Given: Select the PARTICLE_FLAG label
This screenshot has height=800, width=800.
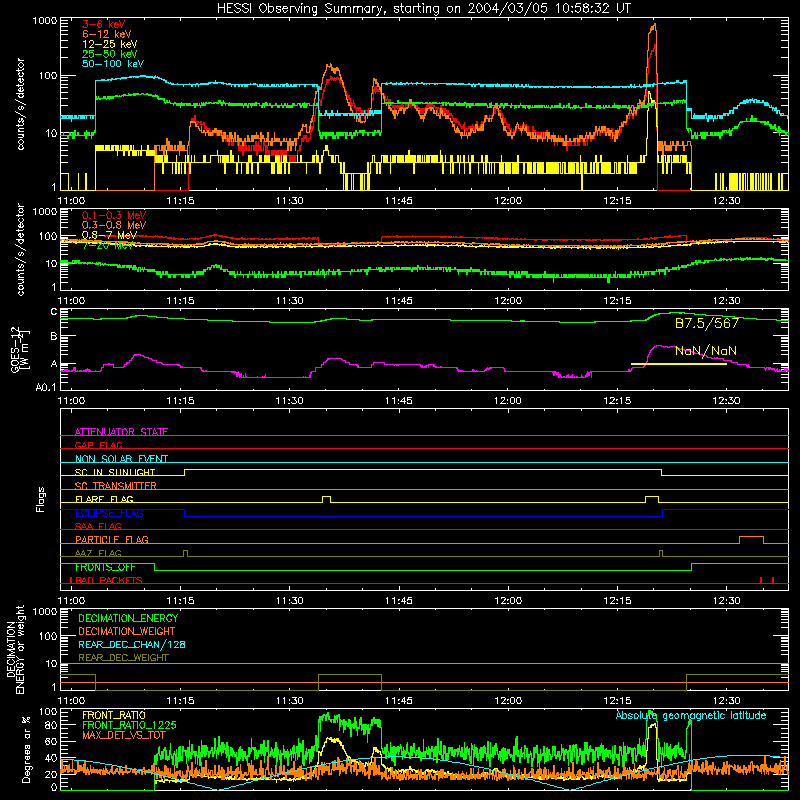Looking at the screenshot, I should pos(112,539).
